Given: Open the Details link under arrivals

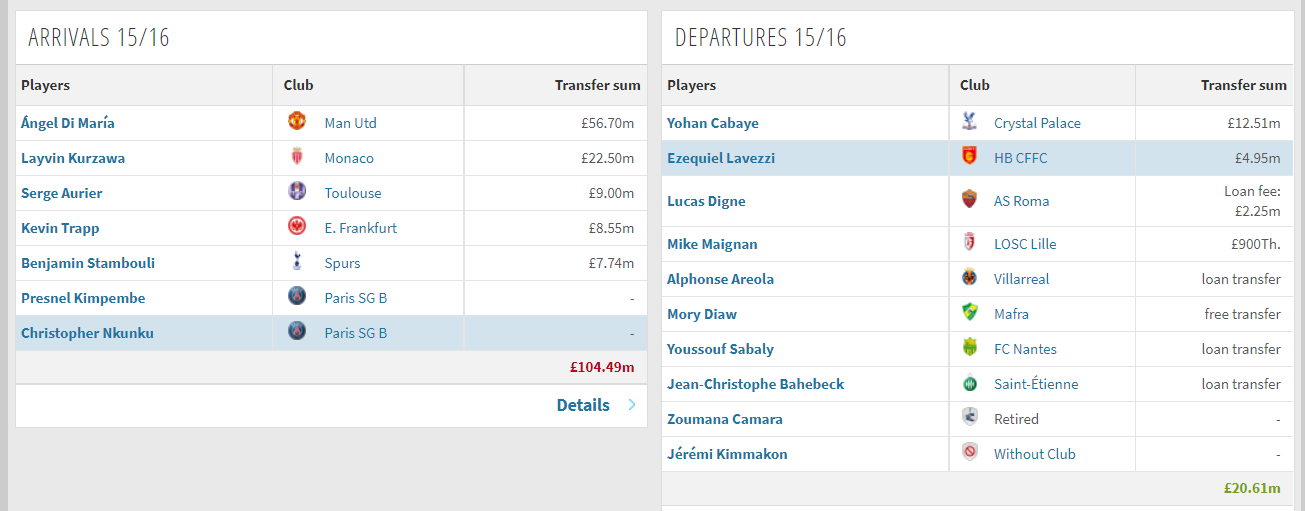Looking at the screenshot, I should (583, 405).
